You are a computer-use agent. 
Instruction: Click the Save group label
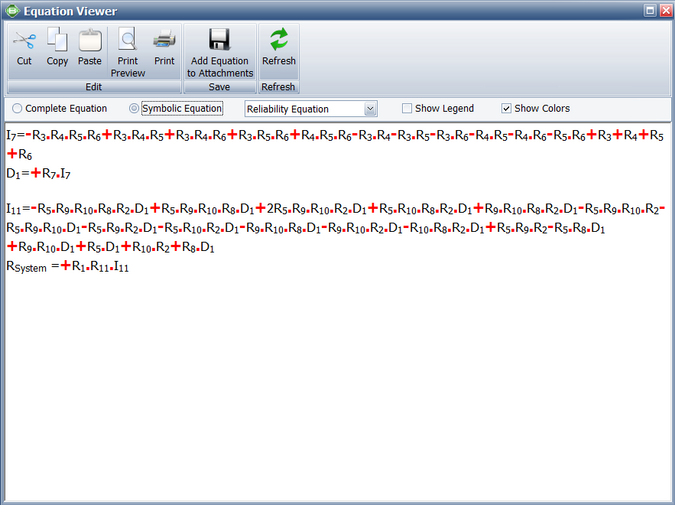pos(220,87)
